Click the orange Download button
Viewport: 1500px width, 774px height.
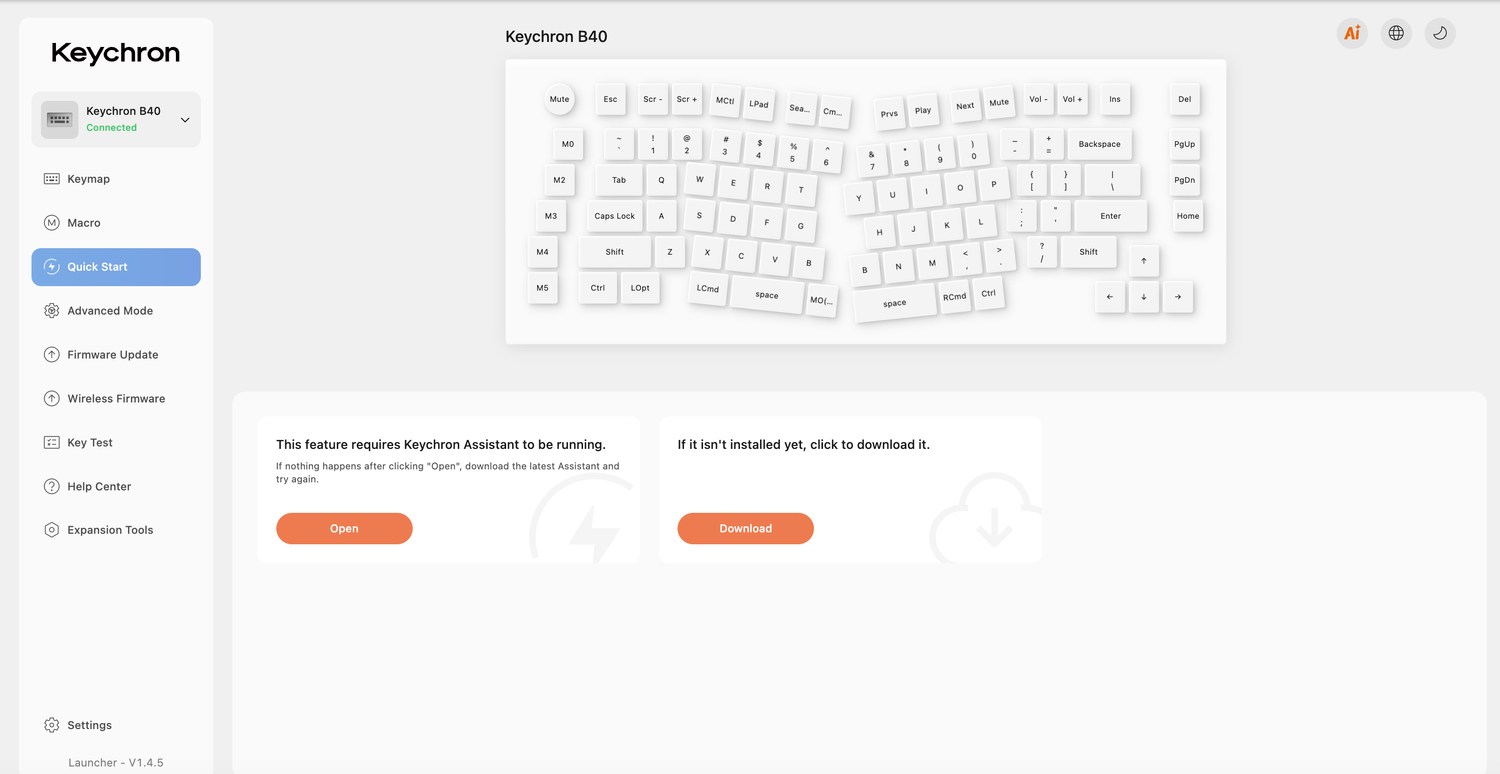[745, 529]
